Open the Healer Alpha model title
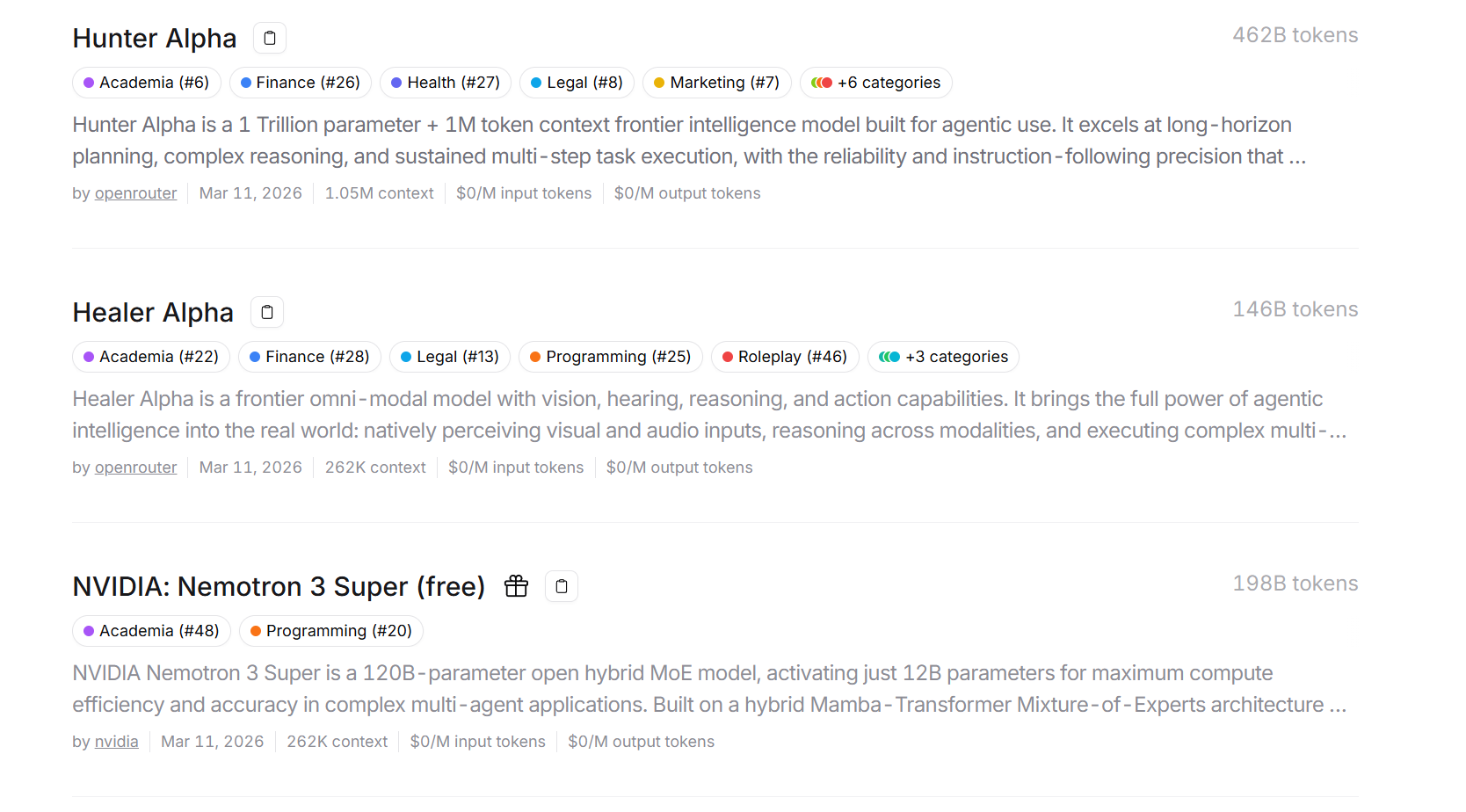Image resolution: width=1466 pixels, height=812 pixels. (x=153, y=313)
